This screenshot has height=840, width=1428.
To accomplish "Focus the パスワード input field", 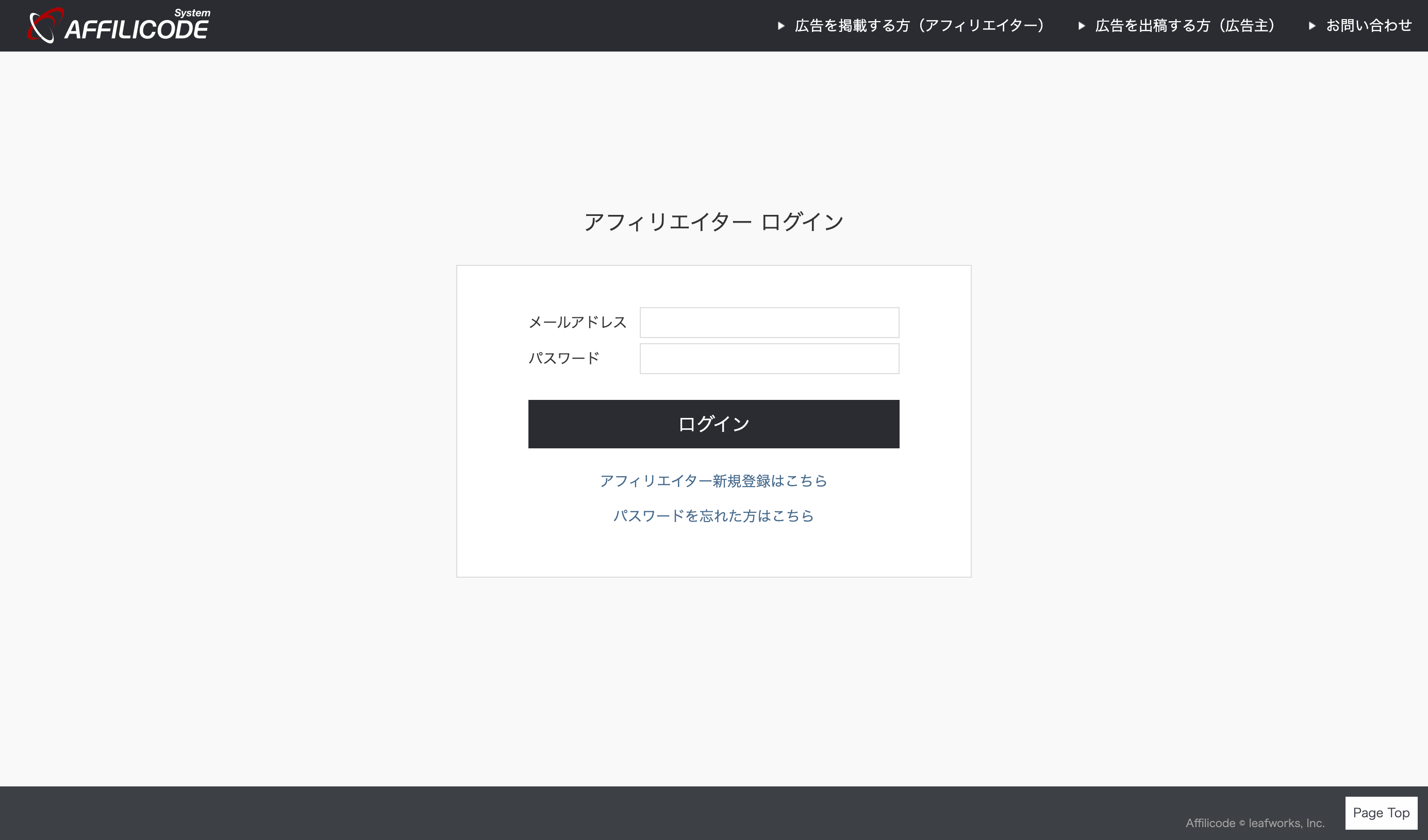I will click(769, 359).
